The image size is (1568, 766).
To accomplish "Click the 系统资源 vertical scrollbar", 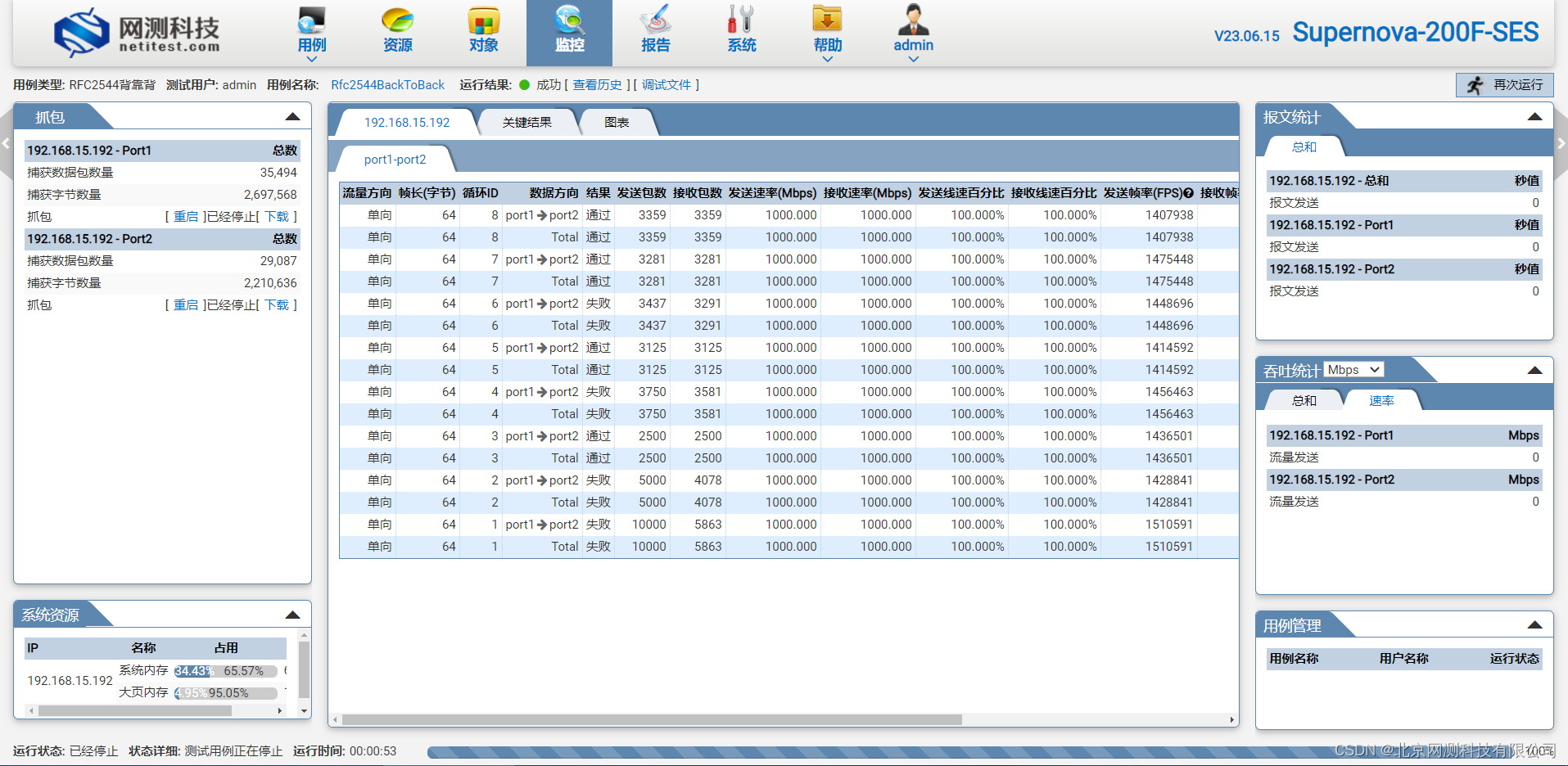I will 304,669.
